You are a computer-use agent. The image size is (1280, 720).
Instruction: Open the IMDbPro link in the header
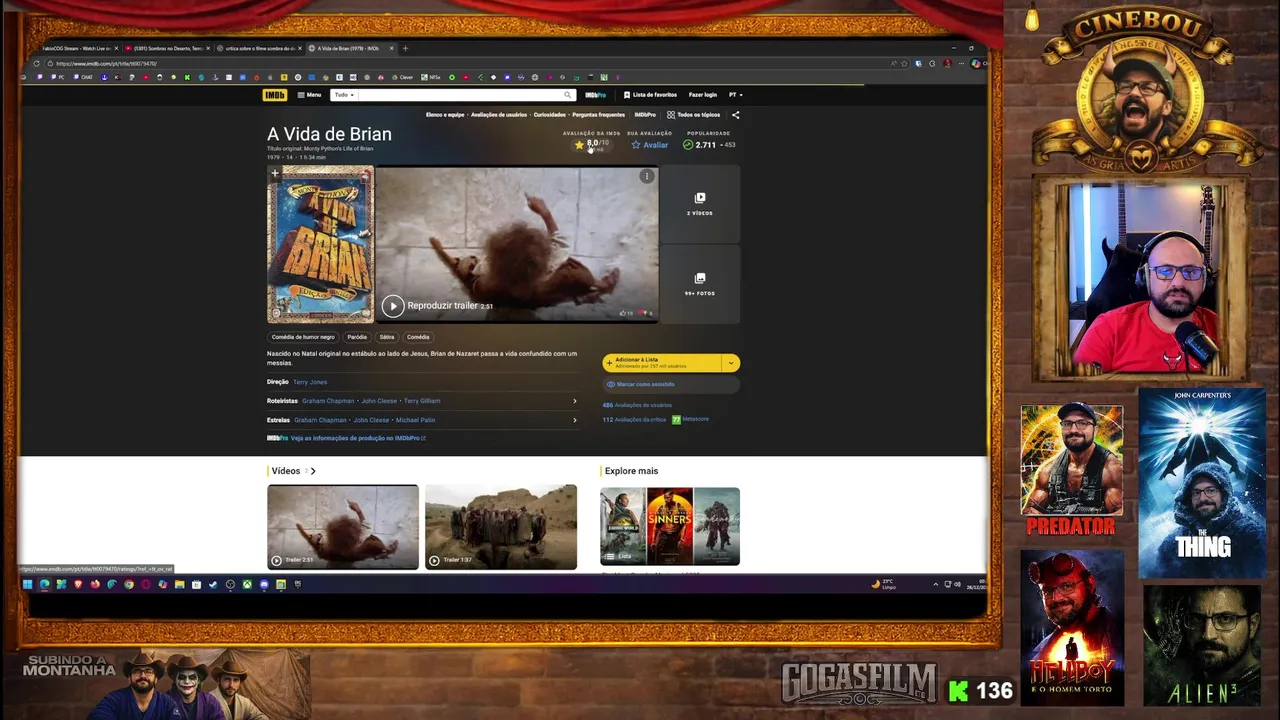pyautogui.click(x=596, y=95)
